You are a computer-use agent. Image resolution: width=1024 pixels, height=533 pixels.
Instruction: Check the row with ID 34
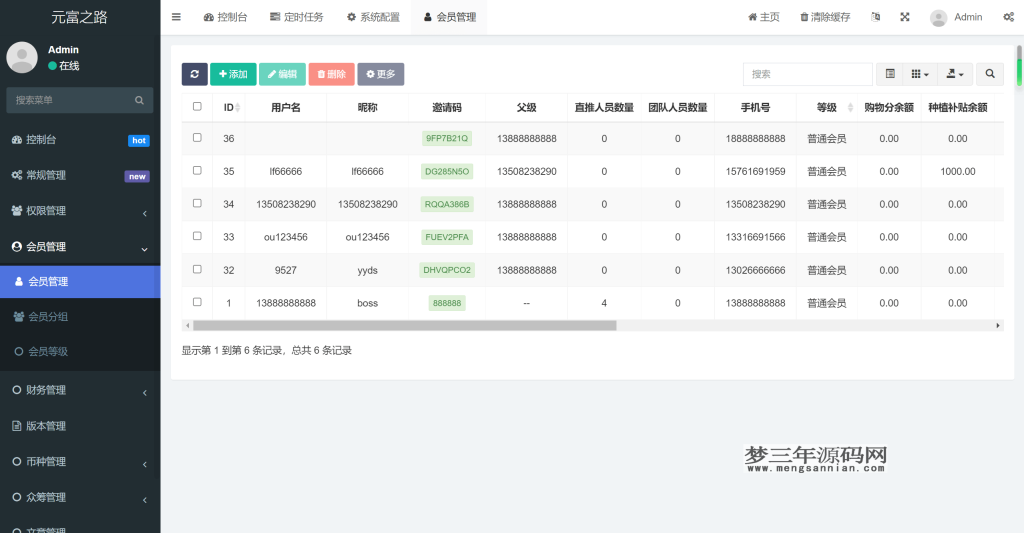pyautogui.click(x=197, y=203)
